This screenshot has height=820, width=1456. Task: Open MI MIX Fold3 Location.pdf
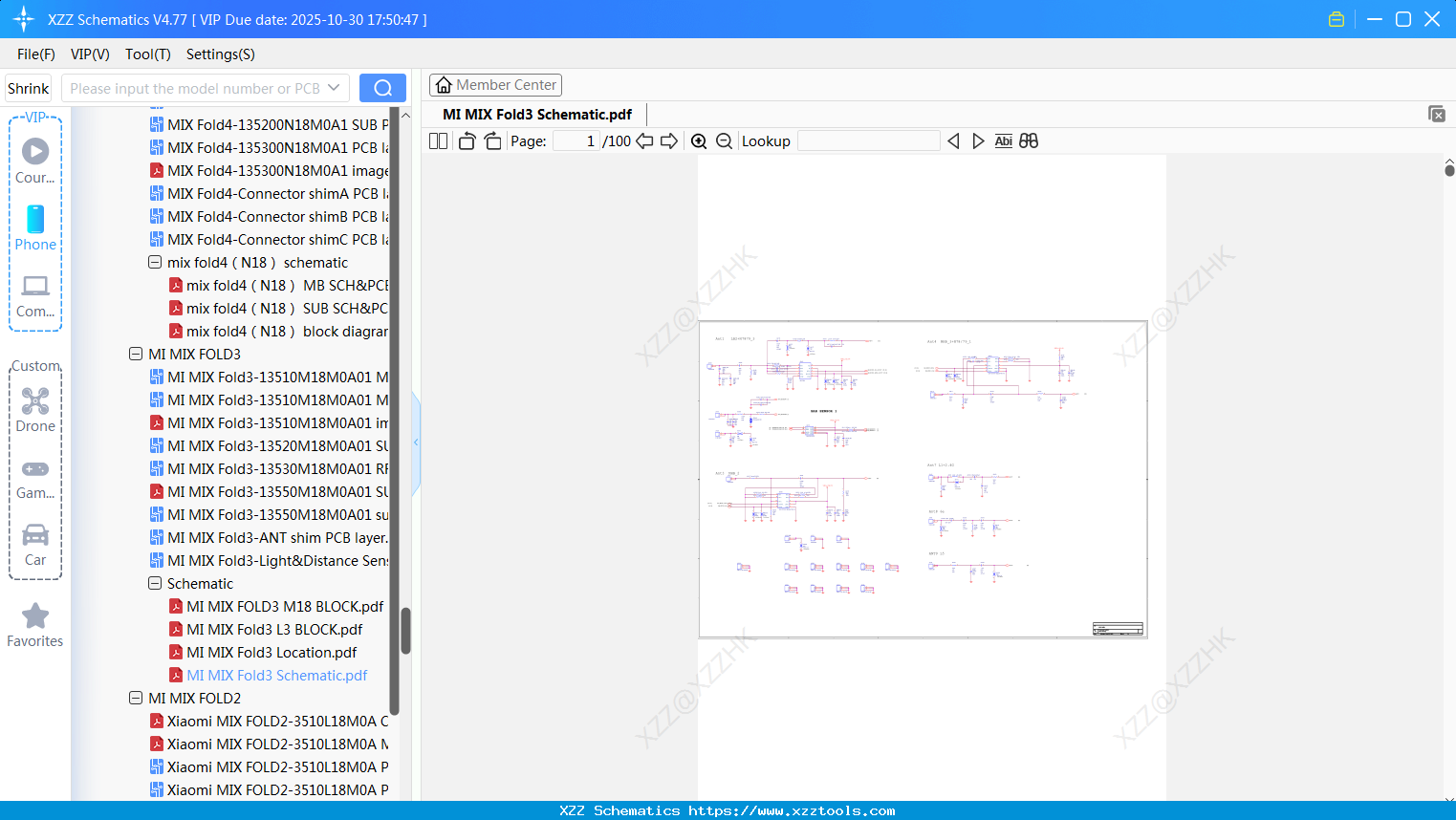coord(272,652)
